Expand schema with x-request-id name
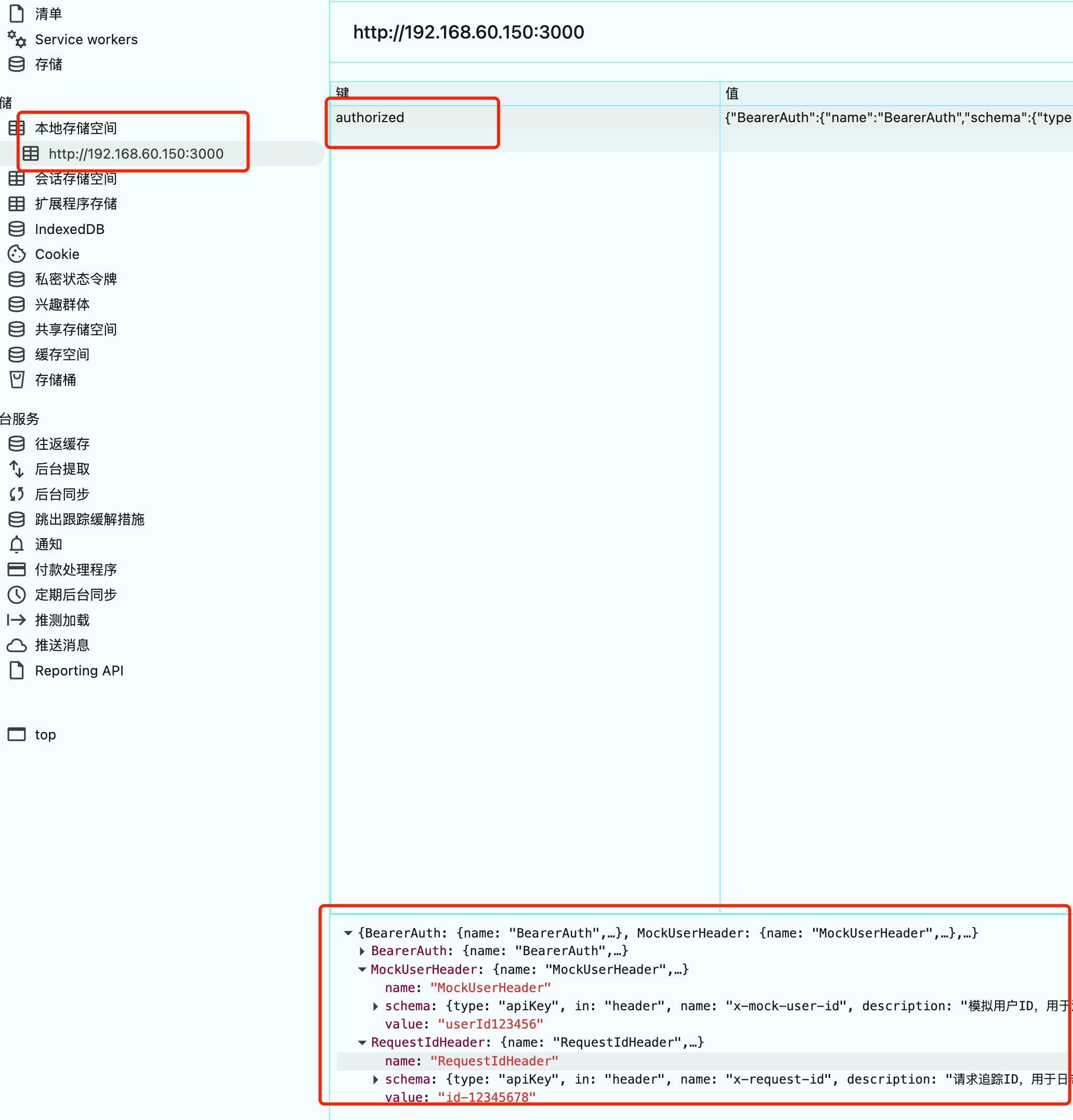Viewport: 1073px width, 1120px height. 375,1079
